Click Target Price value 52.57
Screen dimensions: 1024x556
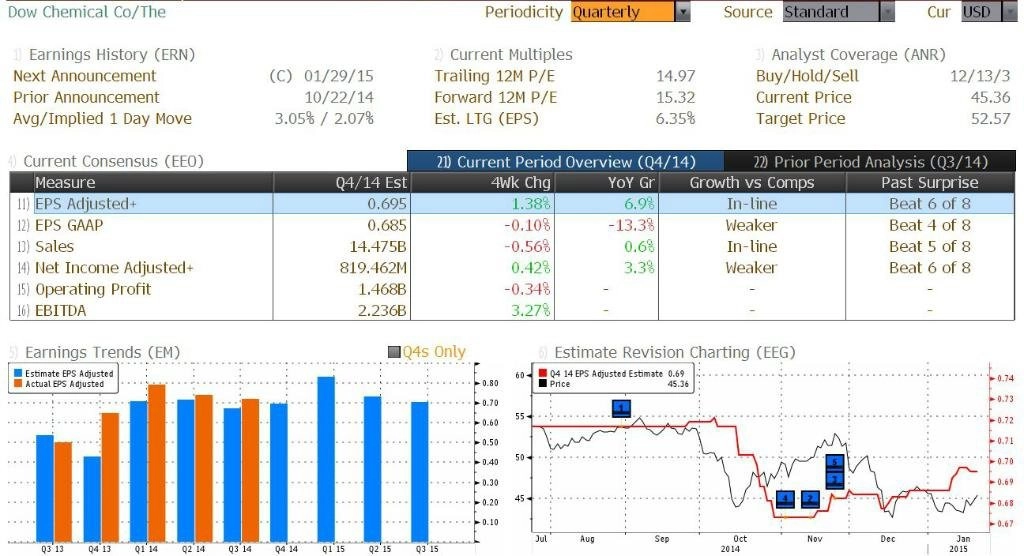[x=990, y=118]
